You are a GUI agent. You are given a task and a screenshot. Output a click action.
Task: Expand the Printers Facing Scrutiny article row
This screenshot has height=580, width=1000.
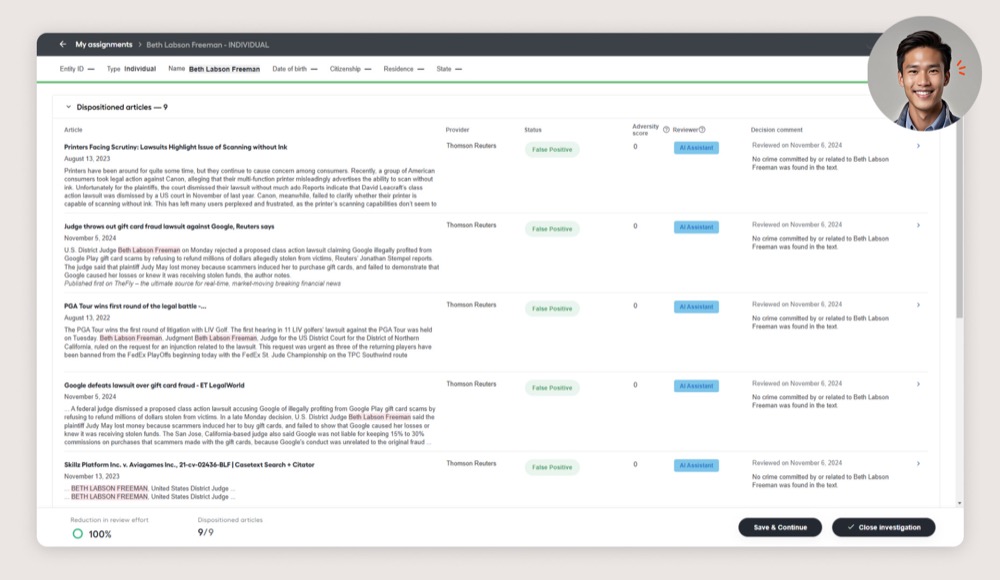918,146
